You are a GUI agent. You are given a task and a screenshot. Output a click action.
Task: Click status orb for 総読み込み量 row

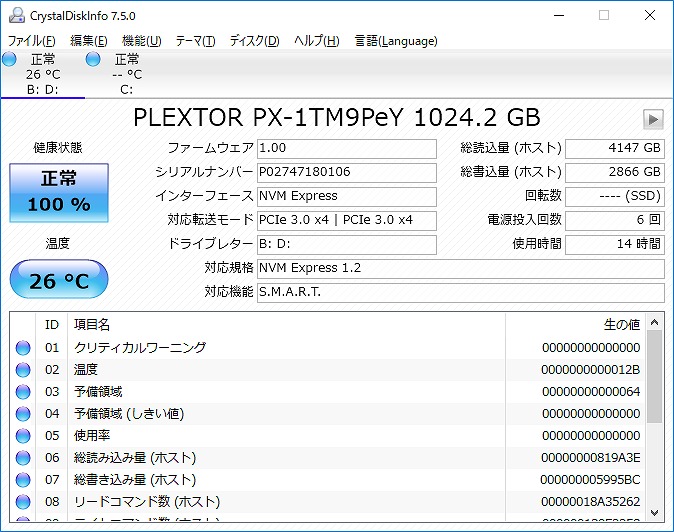(23, 458)
